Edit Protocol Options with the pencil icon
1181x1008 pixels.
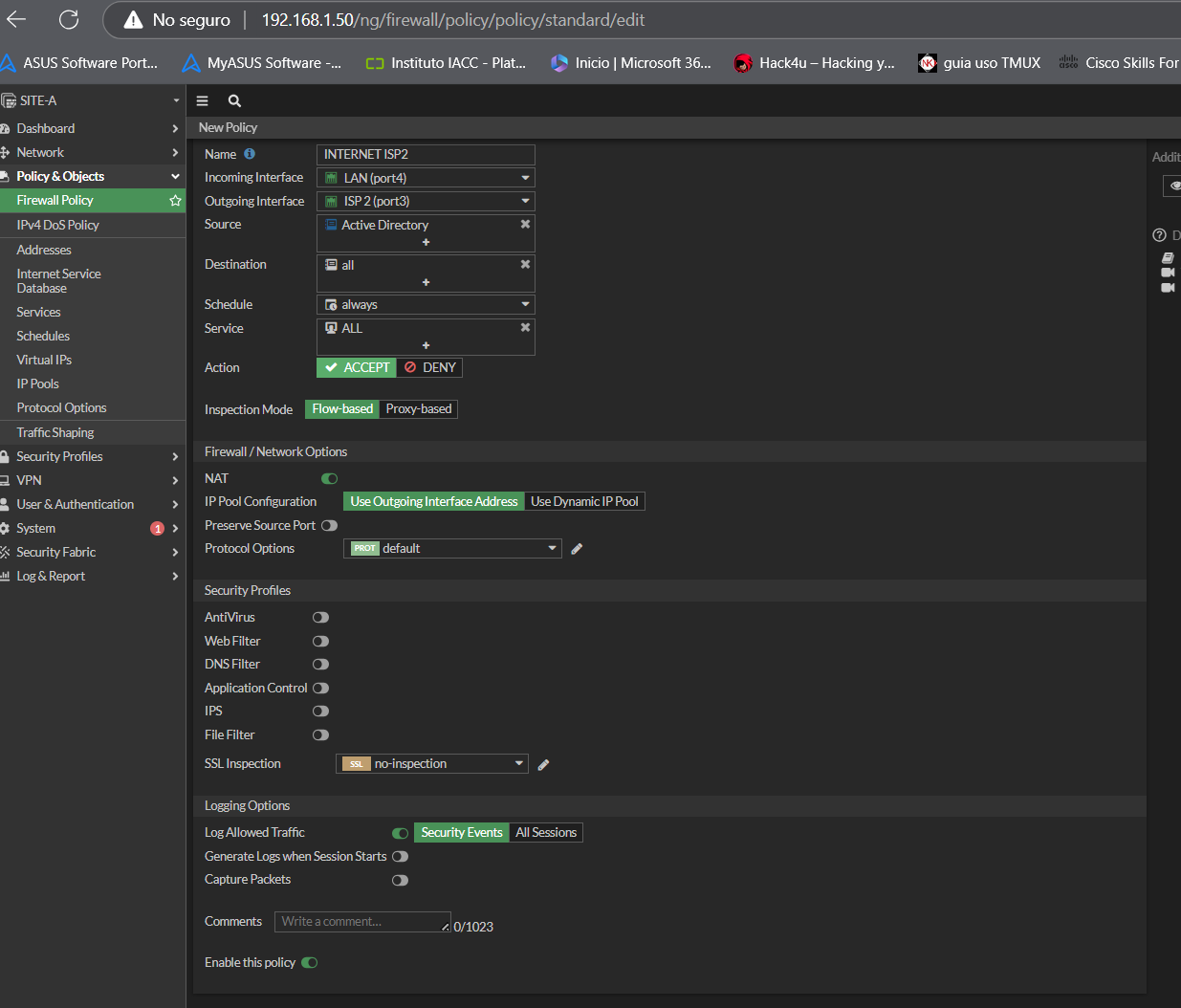[577, 549]
